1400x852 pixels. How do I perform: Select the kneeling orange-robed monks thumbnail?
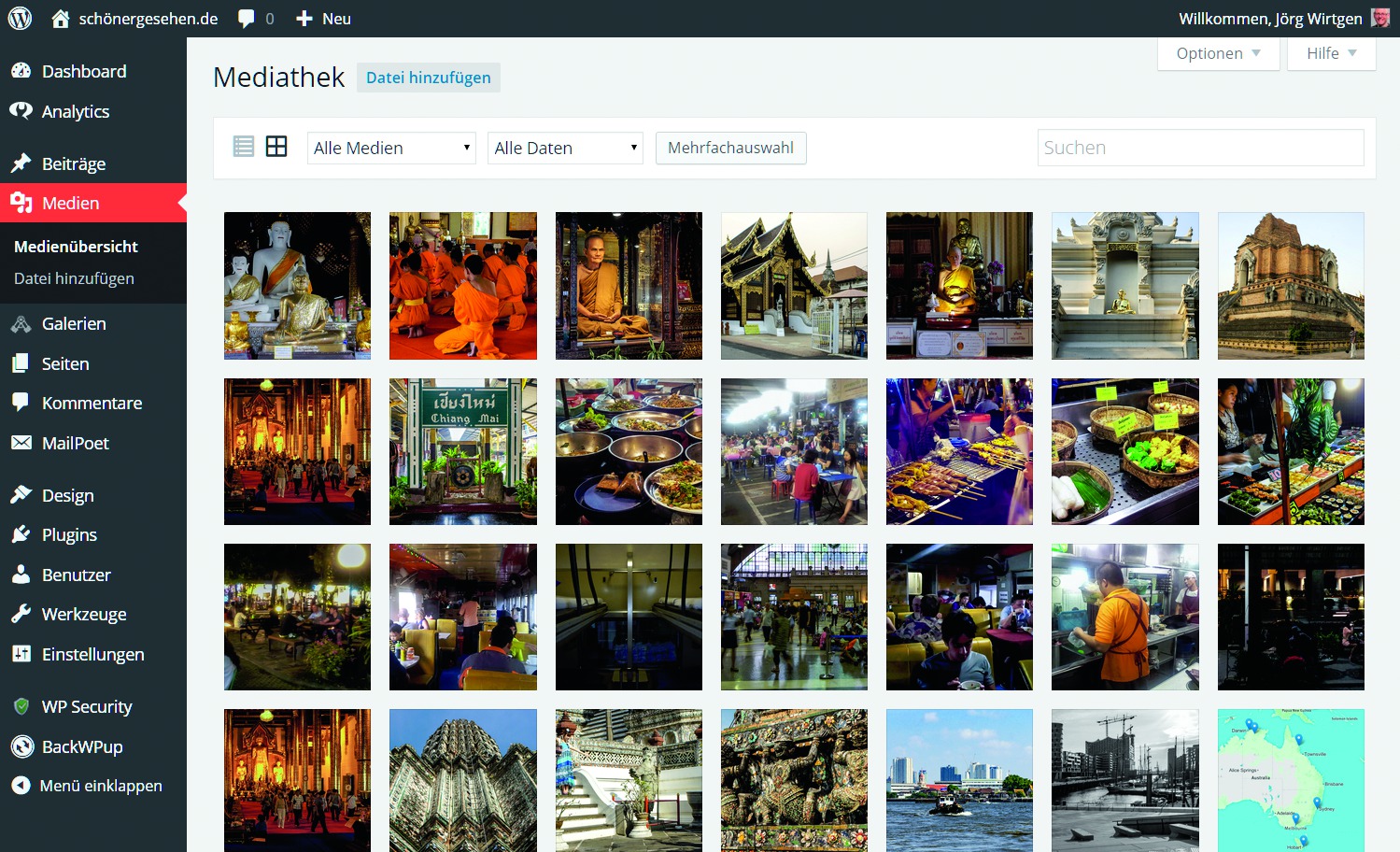tap(463, 286)
